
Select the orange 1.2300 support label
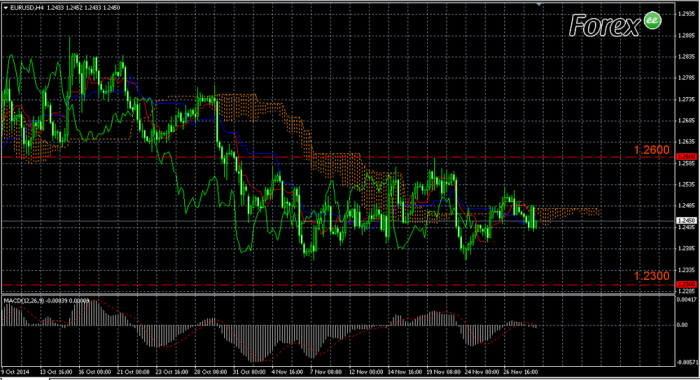pyautogui.click(x=651, y=276)
